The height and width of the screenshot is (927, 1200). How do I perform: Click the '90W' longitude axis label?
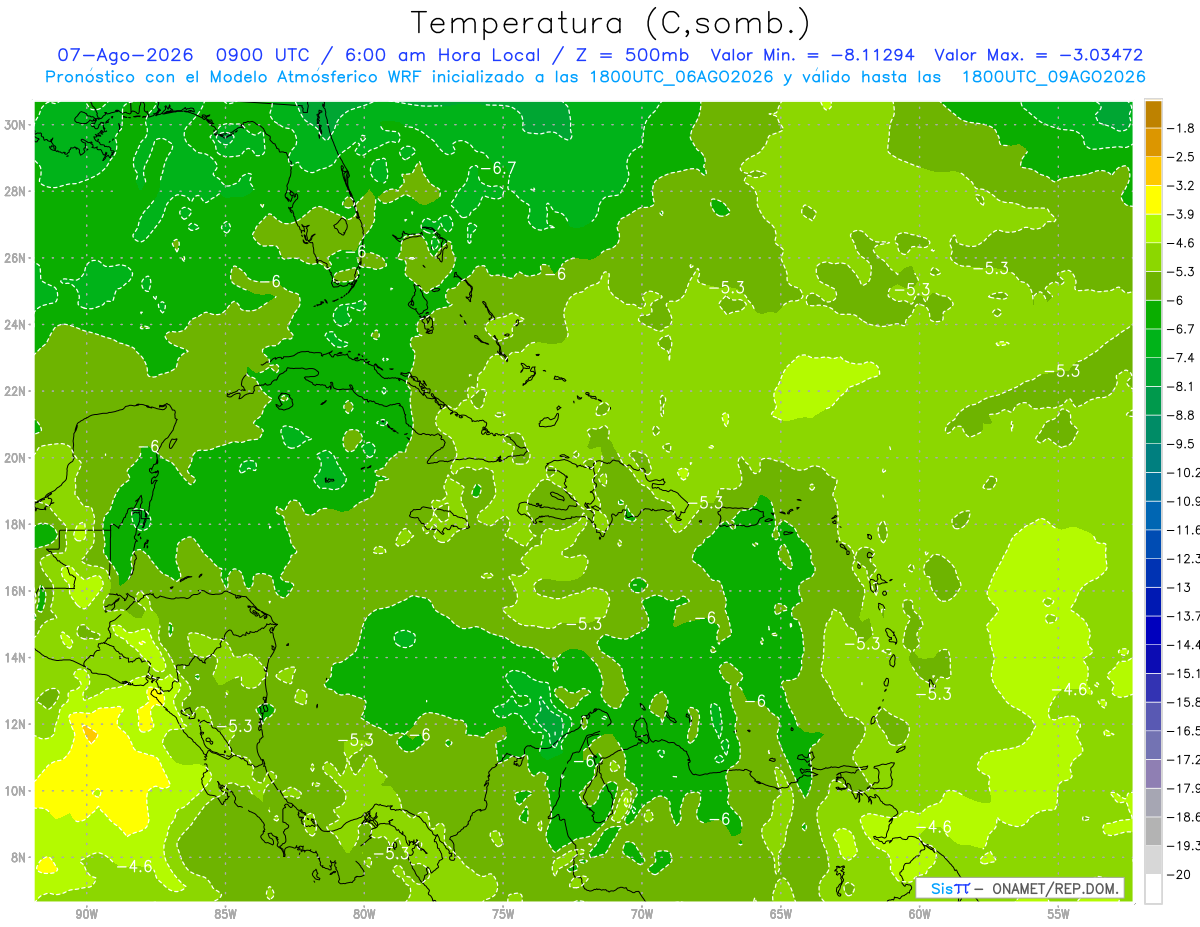(86, 914)
